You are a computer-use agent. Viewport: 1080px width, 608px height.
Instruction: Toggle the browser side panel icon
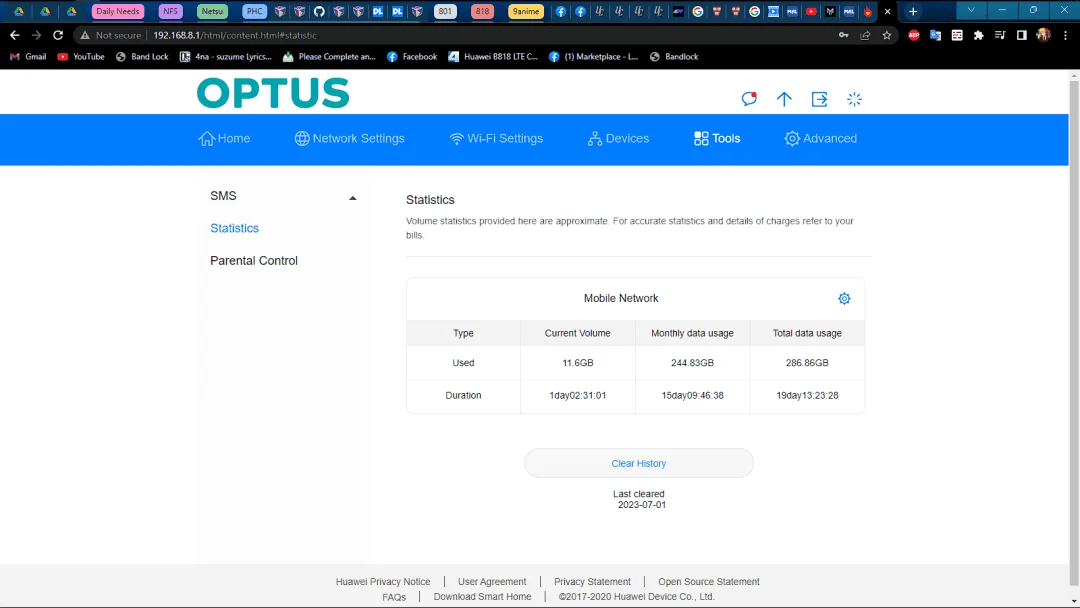(x=1021, y=35)
